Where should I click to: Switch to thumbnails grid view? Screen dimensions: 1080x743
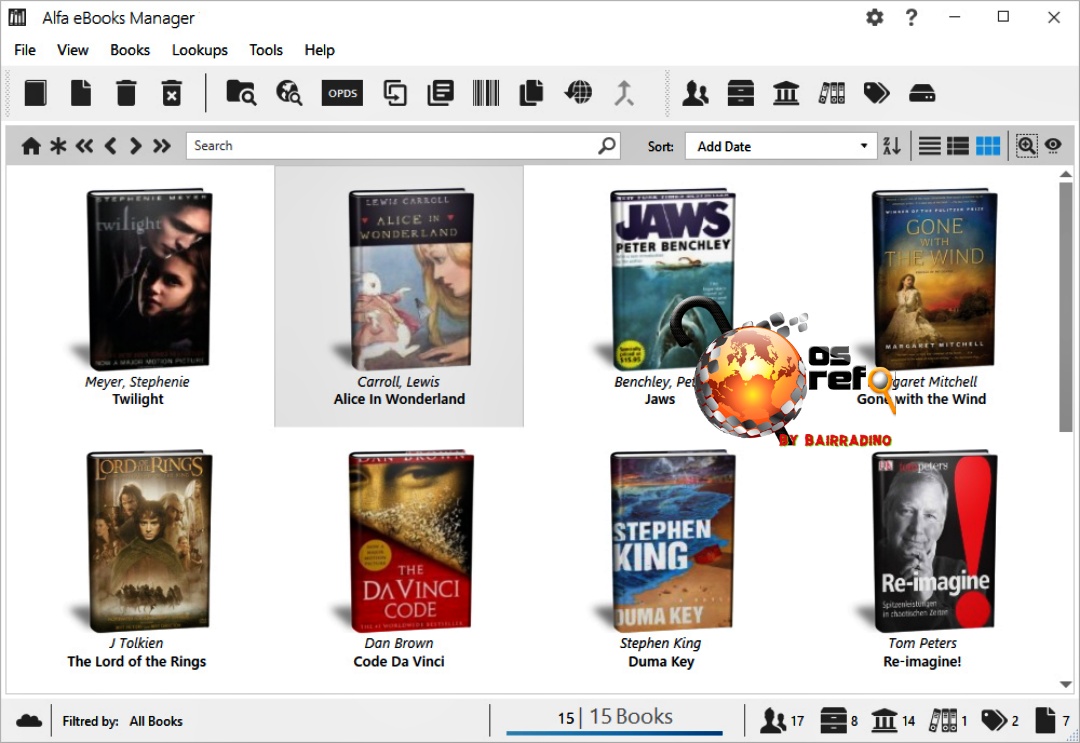988,146
